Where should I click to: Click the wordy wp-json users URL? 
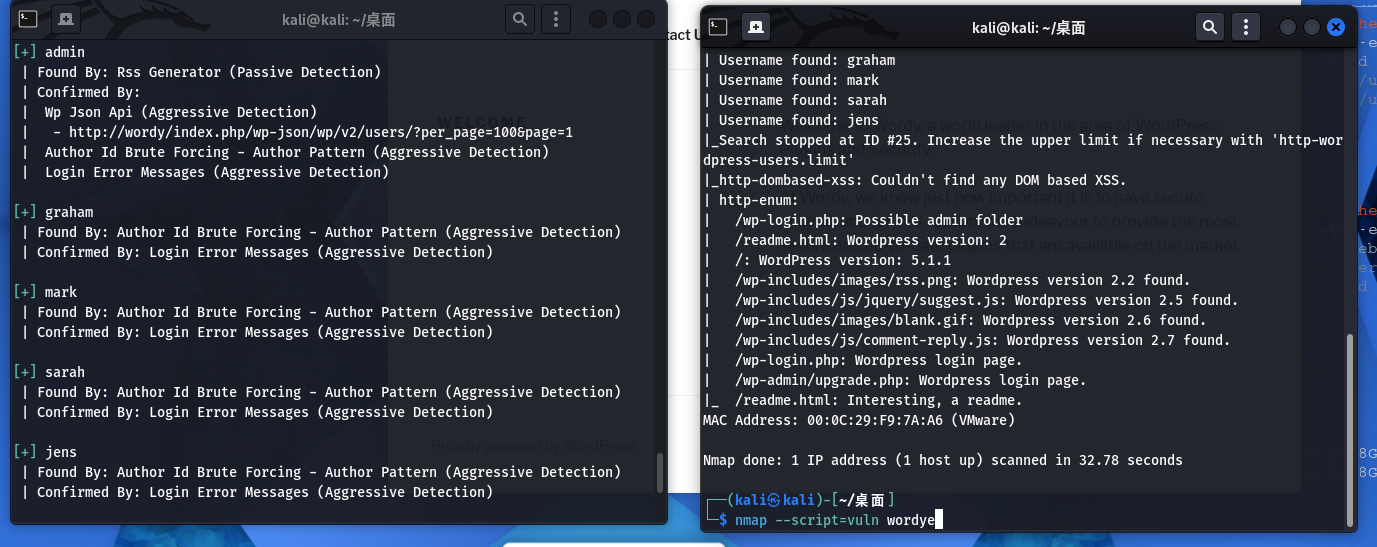point(320,132)
